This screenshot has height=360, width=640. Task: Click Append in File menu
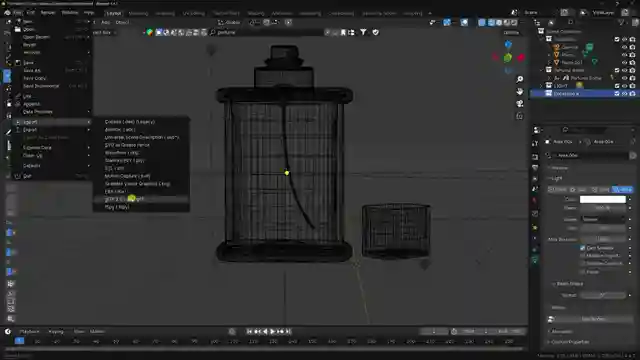pyautogui.click(x=52, y=104)
